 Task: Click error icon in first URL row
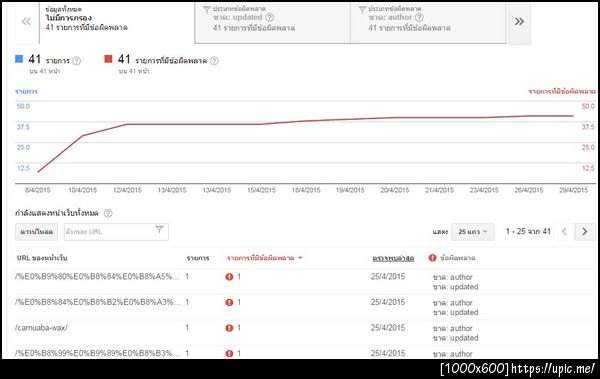pyautogui.click(x=229, y=277)
